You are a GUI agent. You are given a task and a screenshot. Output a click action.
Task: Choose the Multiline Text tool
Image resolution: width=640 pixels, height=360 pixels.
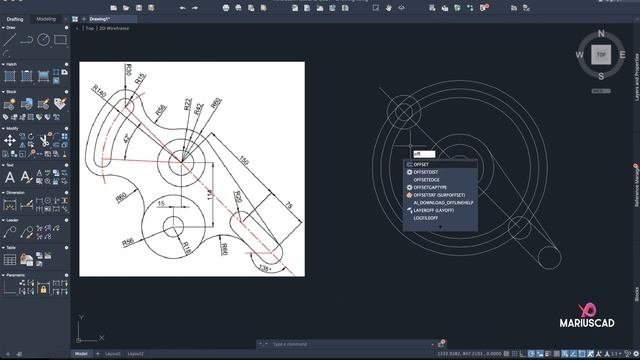click(x=10, y=177)
